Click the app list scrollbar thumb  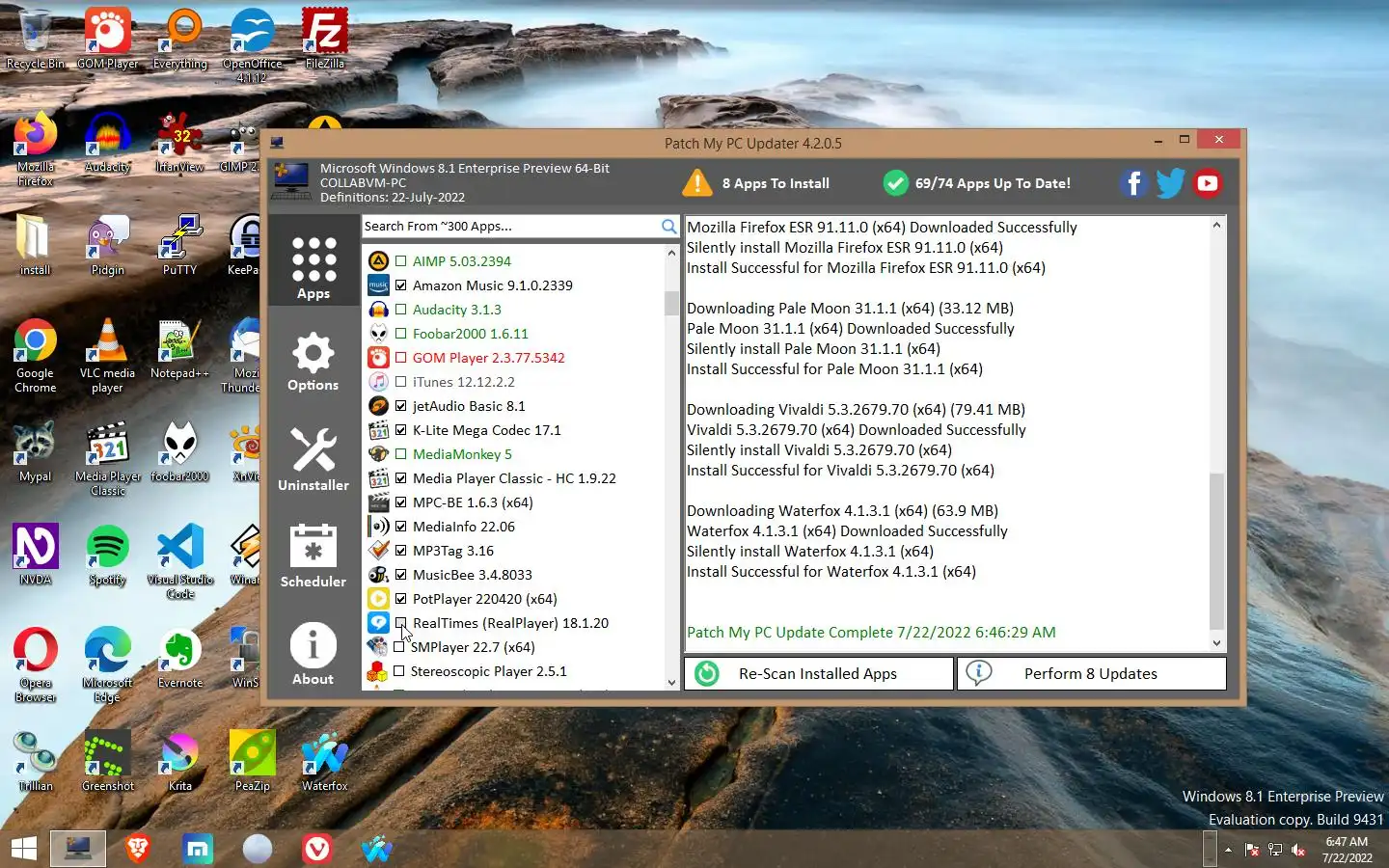[671, 303]
